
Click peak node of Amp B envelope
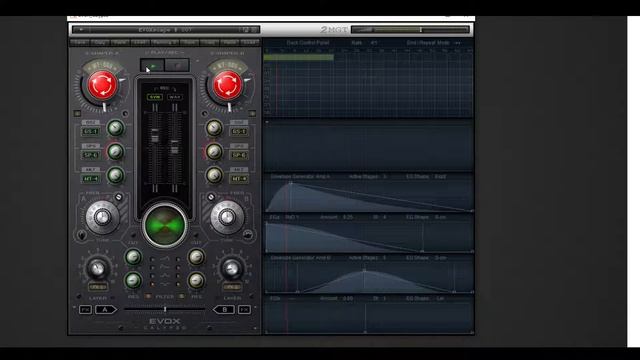tap(364, 270)
